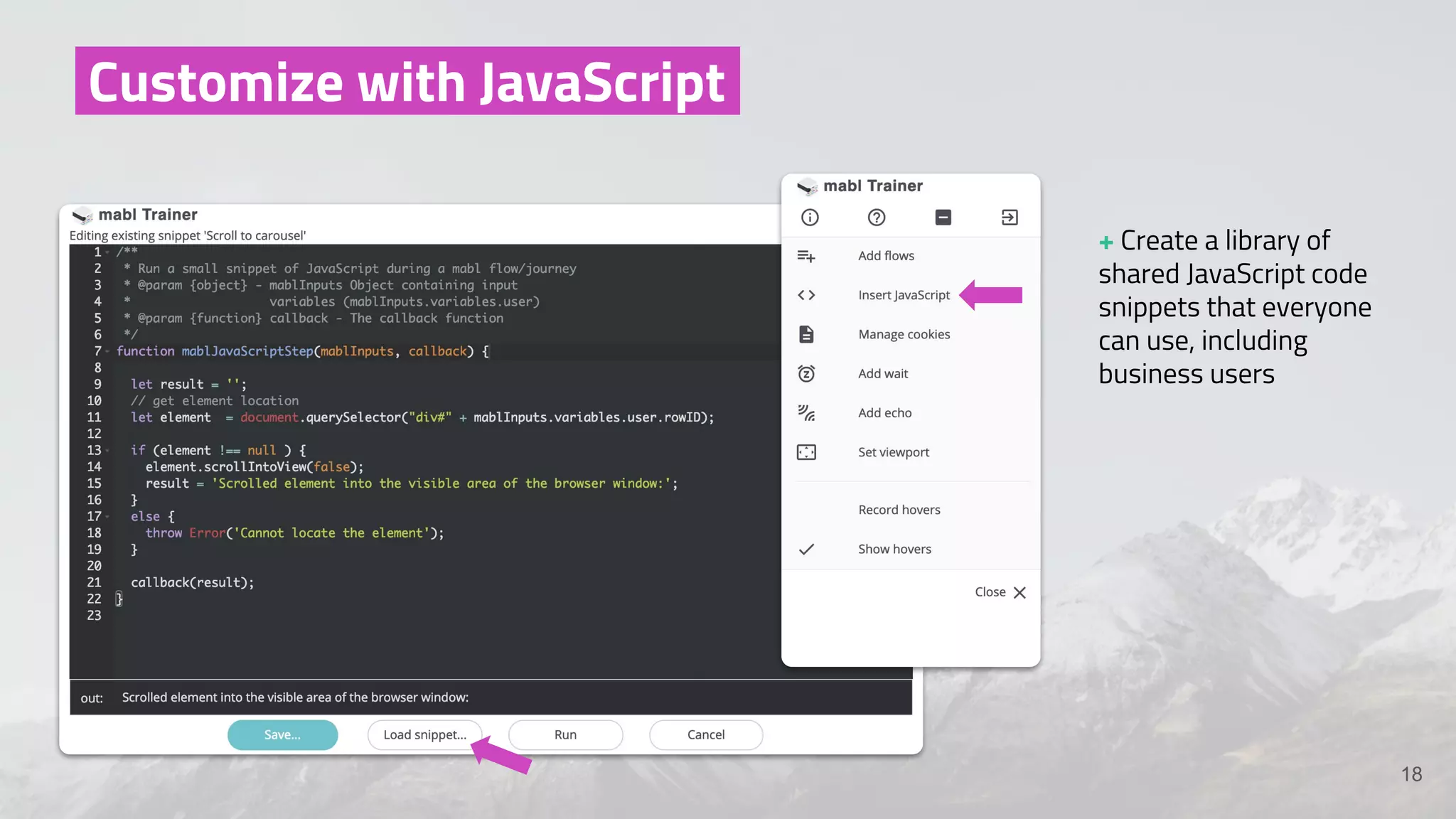
Task: Click 'throw Error' code on line 18
Action: point(294,533)
